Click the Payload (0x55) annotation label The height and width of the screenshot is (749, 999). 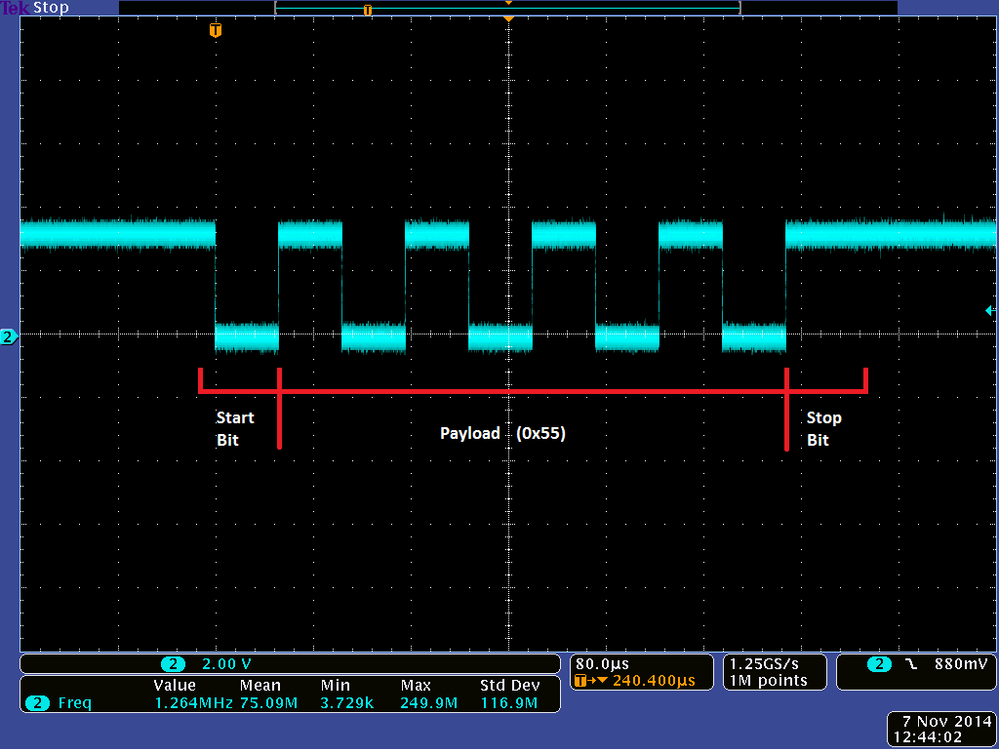coord(502,433)
